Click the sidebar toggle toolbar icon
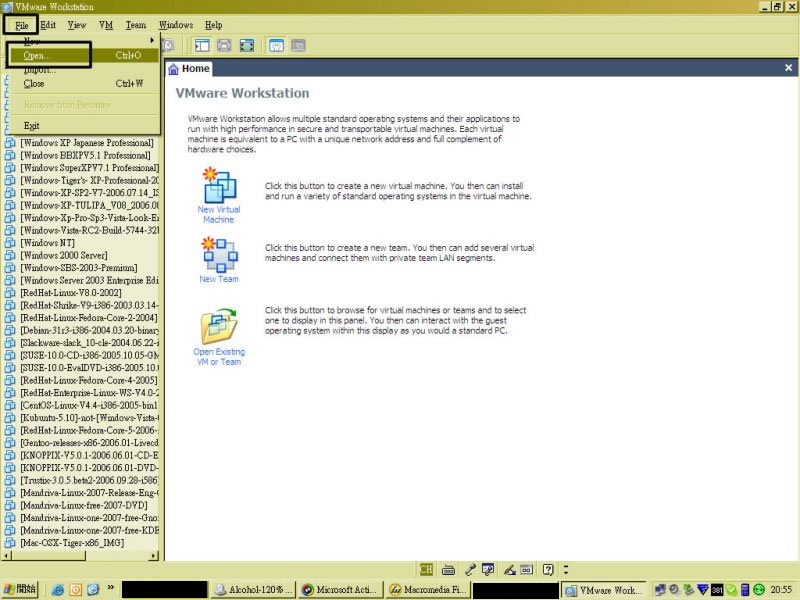 tap(202, 45)
